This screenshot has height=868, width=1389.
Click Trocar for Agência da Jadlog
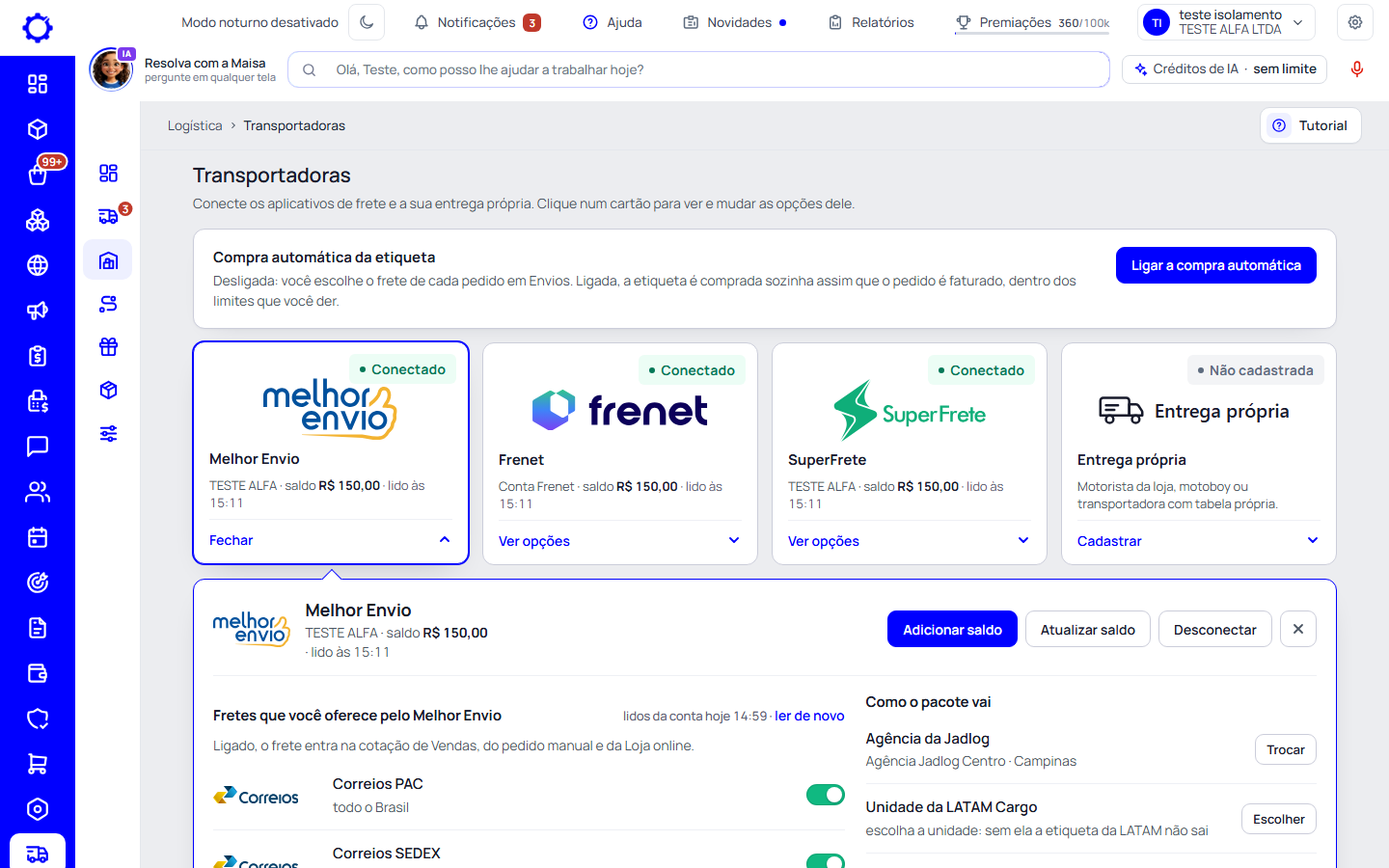click(x=1286, y=749)
